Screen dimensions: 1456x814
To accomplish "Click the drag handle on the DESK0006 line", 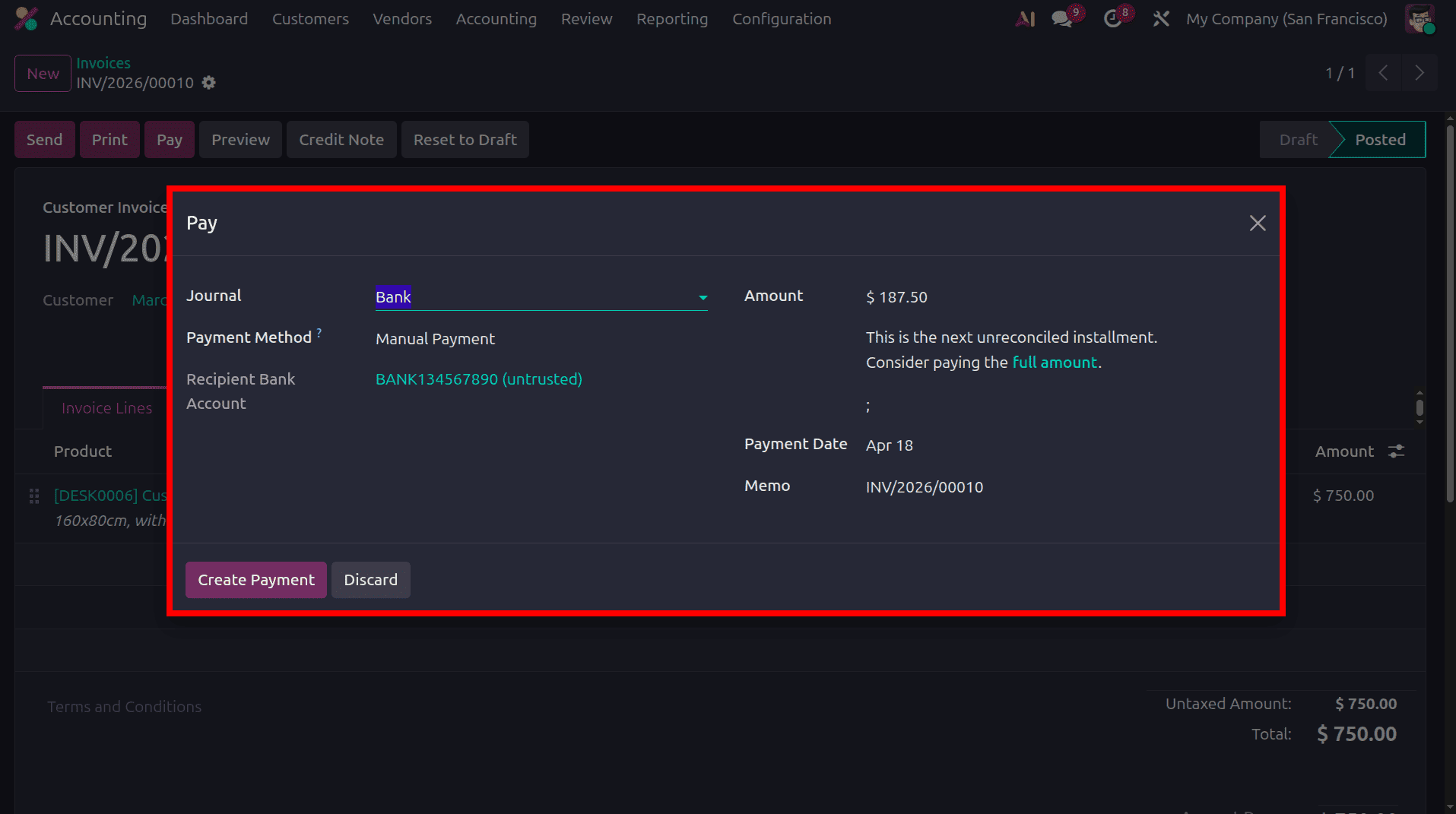I will (33, 496).
